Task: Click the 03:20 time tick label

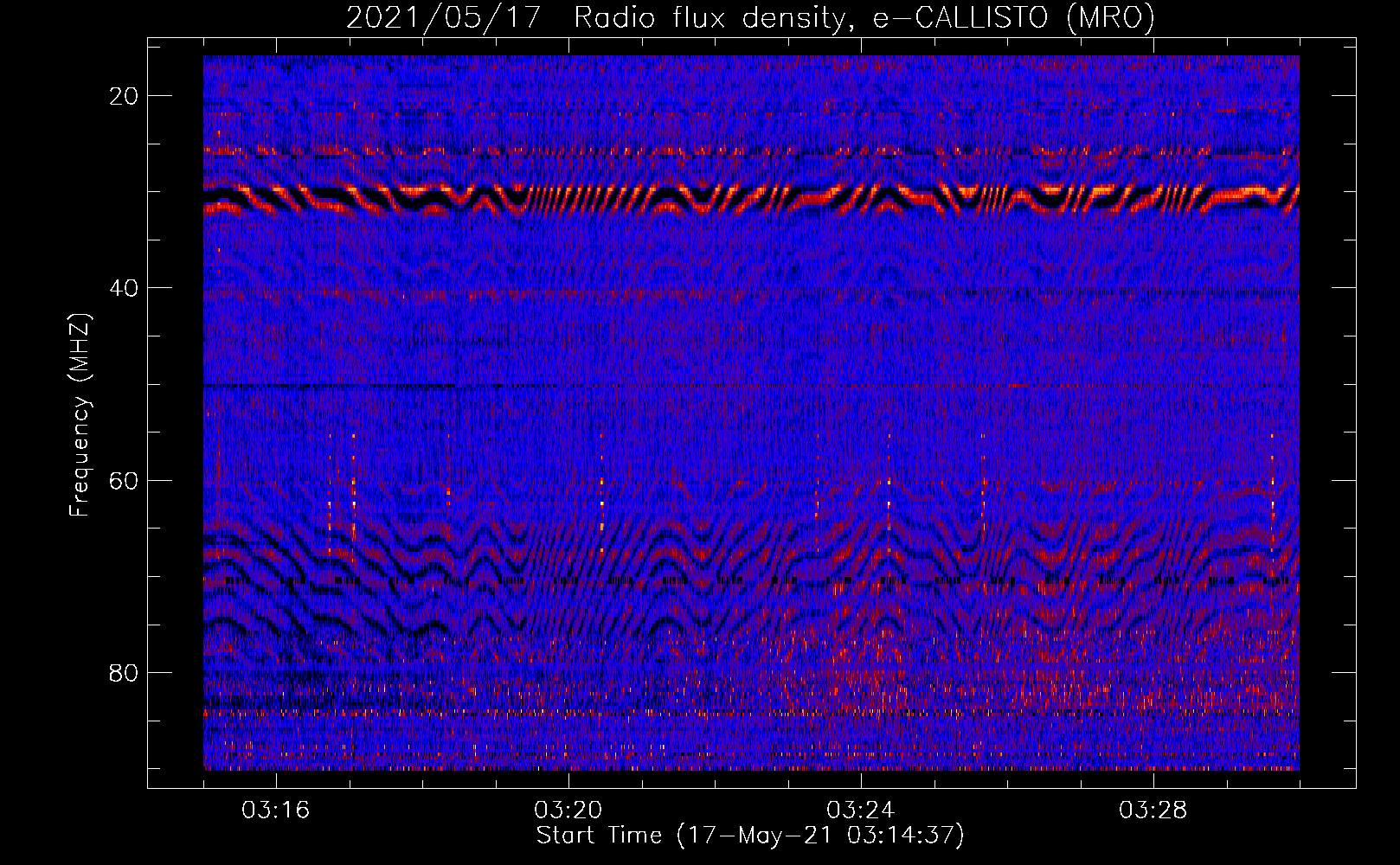Action: coord(568,810)
